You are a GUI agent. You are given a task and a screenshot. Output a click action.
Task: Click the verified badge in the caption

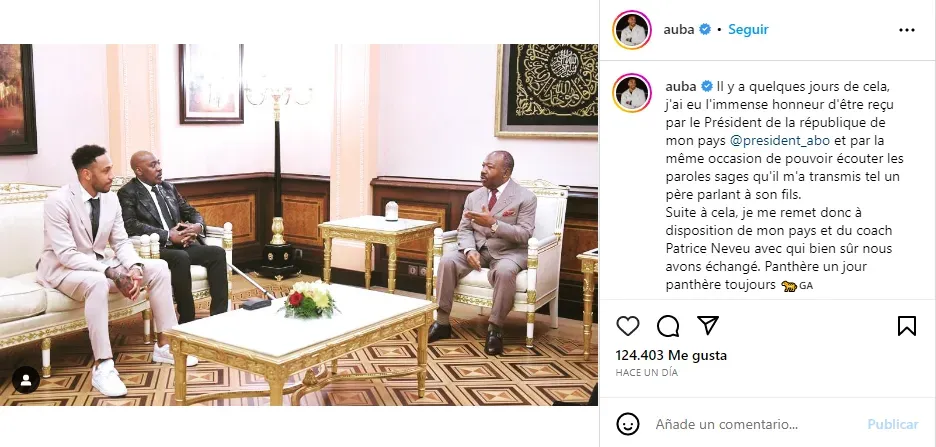coord(707,87)
